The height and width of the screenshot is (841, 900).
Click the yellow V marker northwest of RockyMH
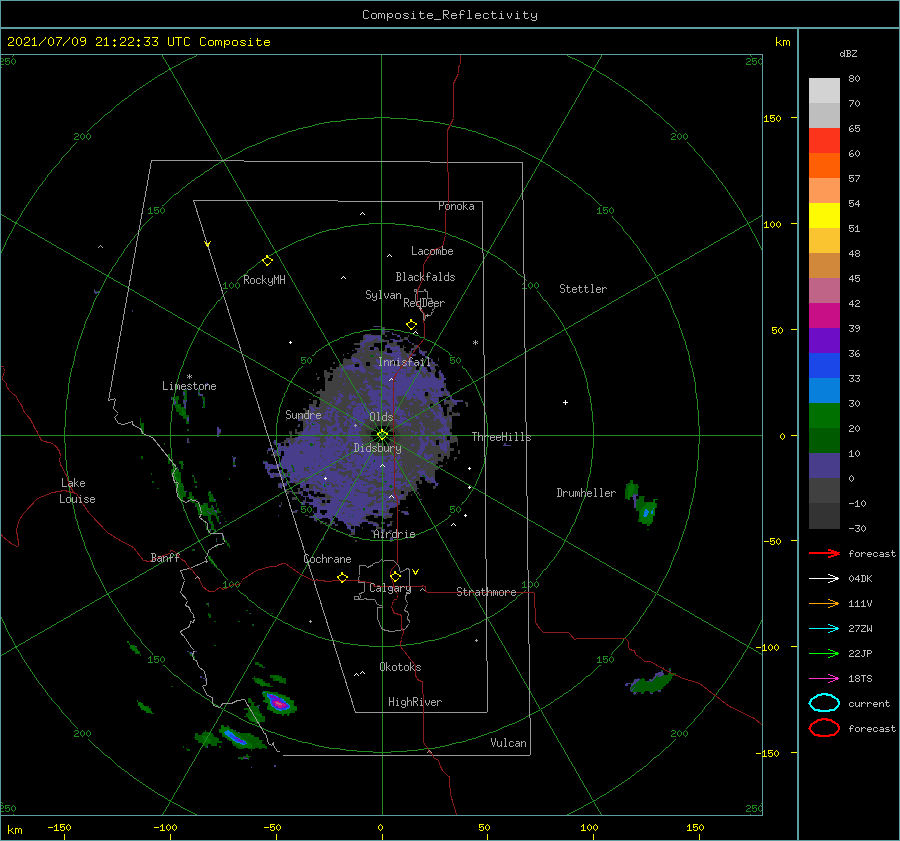(x=208, y=244)
